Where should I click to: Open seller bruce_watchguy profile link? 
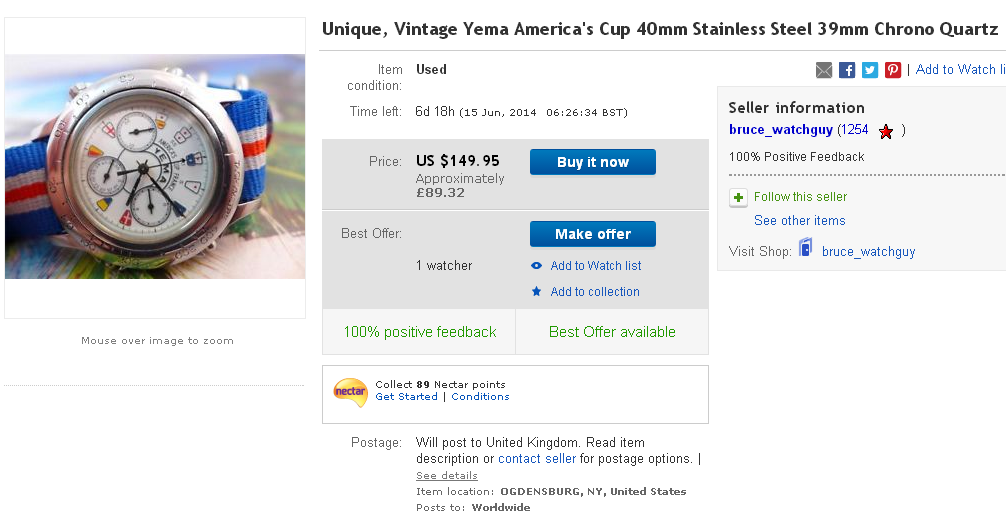coord(781,130)
